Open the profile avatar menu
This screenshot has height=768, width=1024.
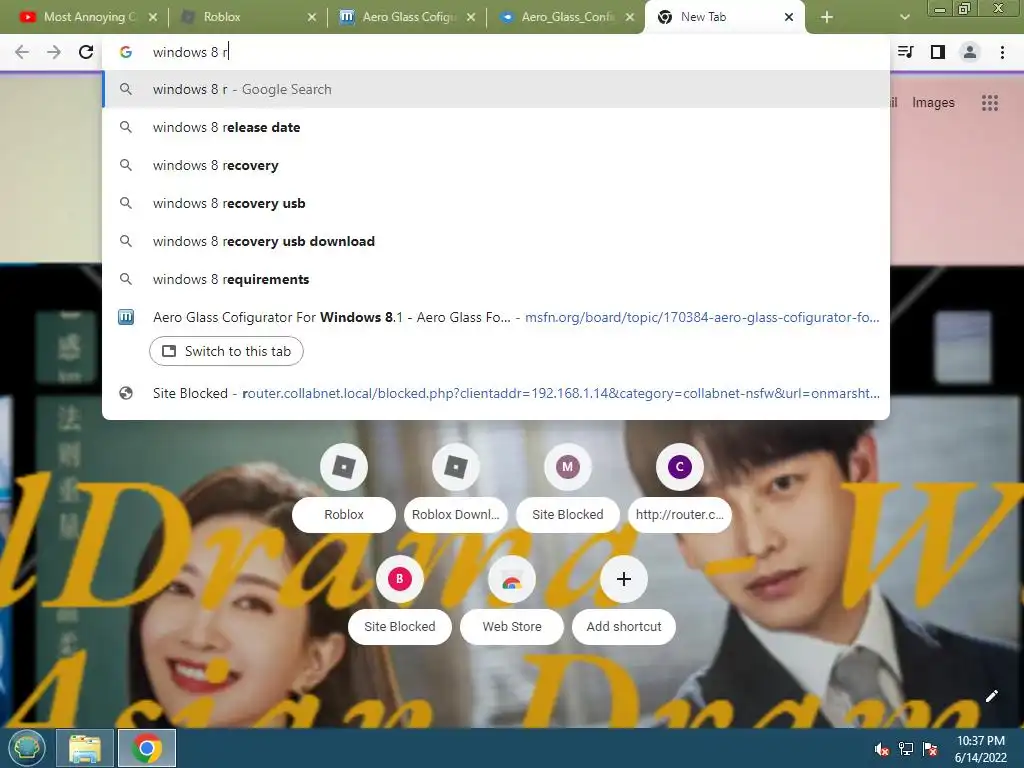pyautogui.click(x=970, y=52)
